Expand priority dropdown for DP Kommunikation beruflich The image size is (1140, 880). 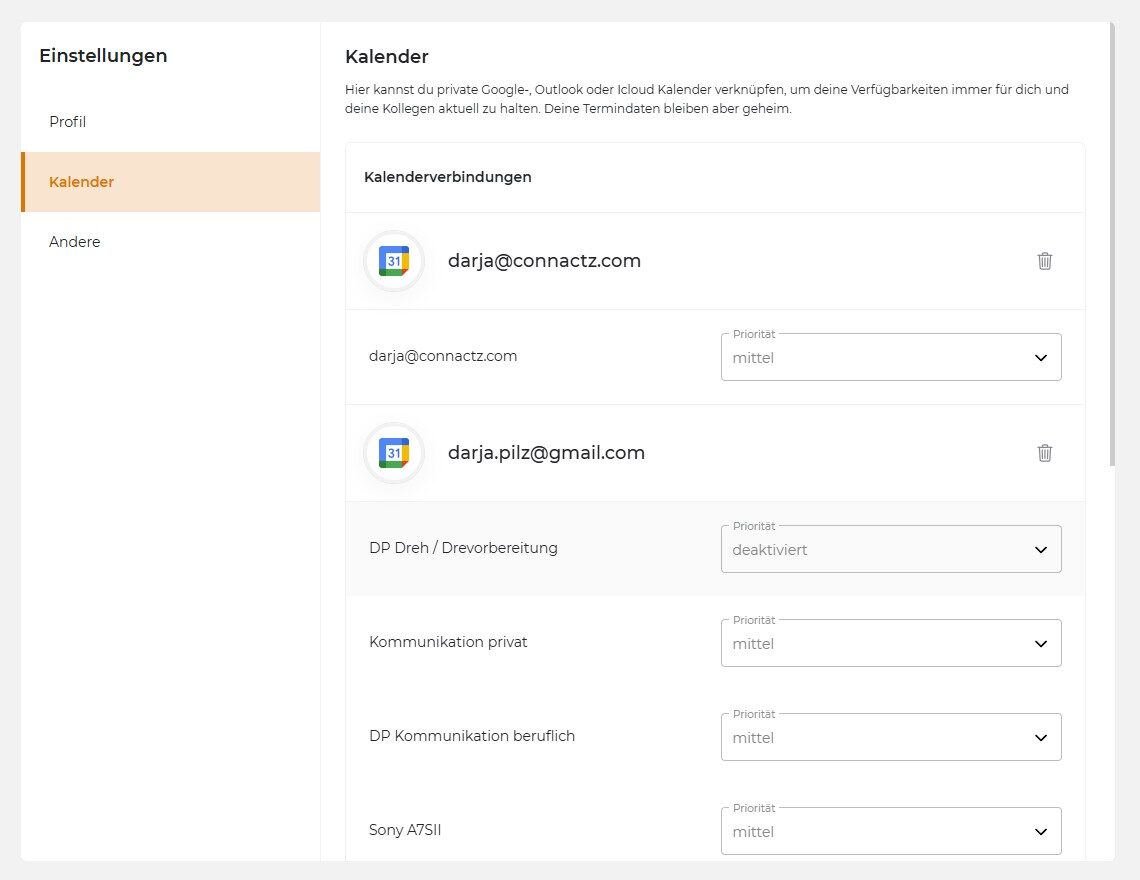[x=890, y=737]
